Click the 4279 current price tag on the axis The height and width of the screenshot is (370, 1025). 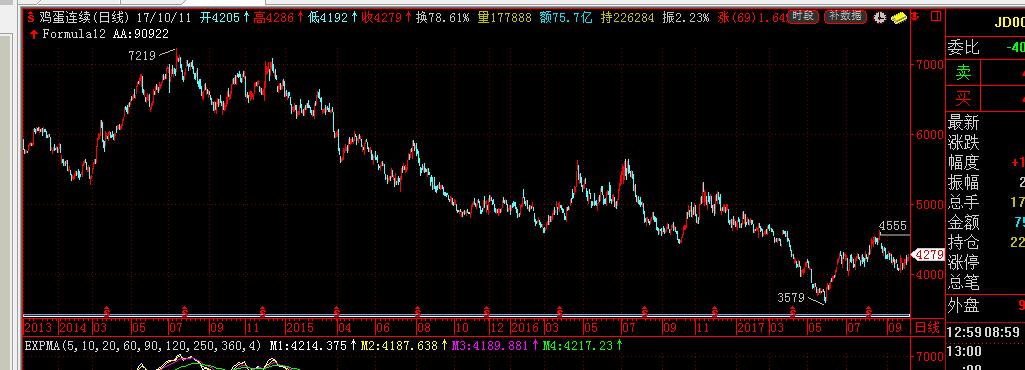pyautogui.click(x=928, y=254)
